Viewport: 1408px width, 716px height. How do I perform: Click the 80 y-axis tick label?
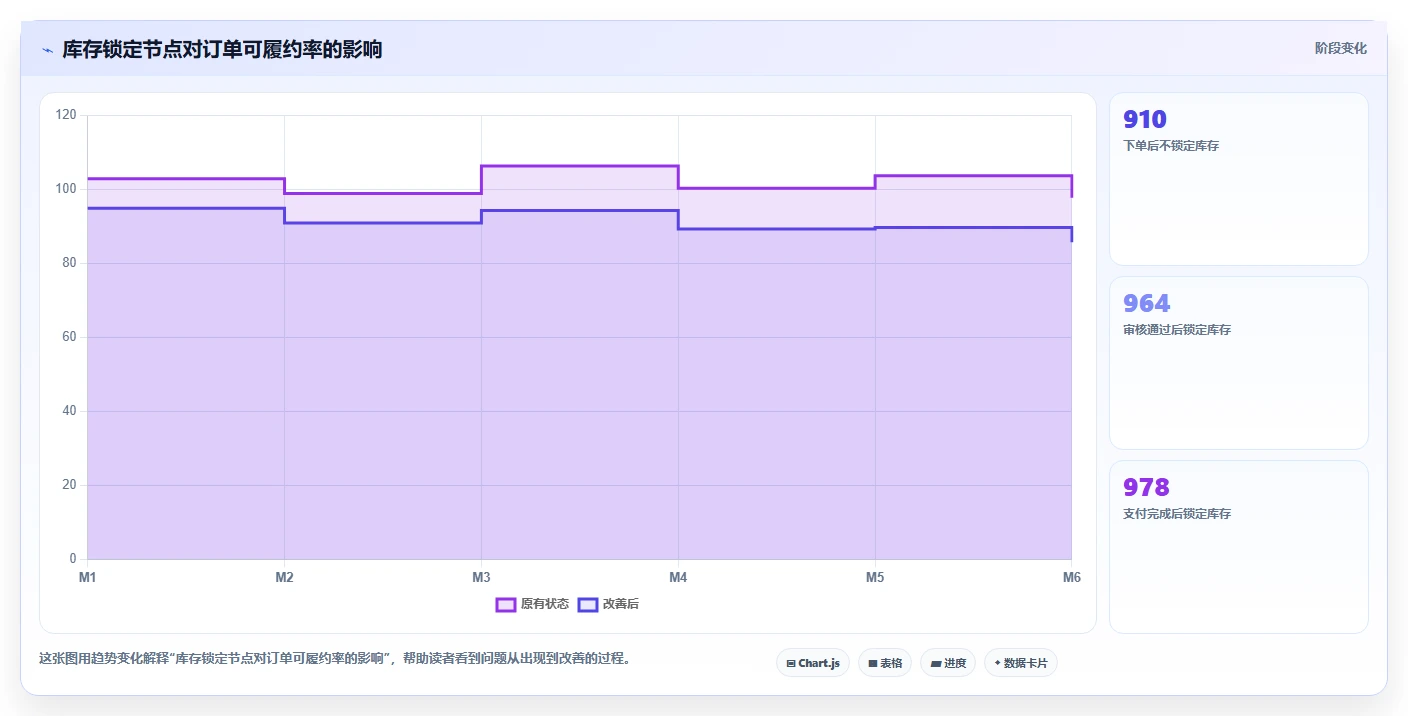[69, 263]
